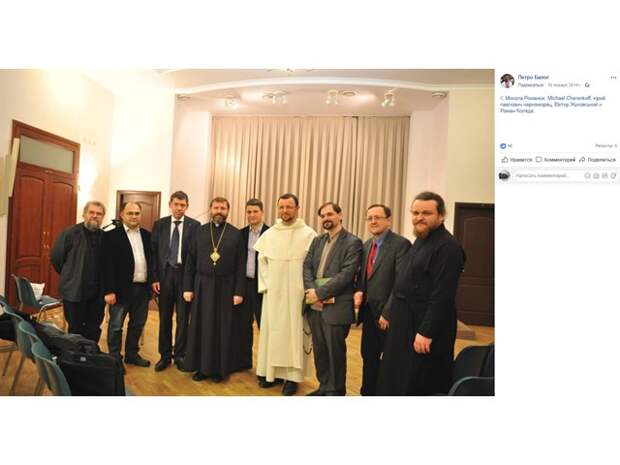Insert an emoji in the comment
Screen dimensions: 620x465
pyautogui.click(x=588, y=176)
